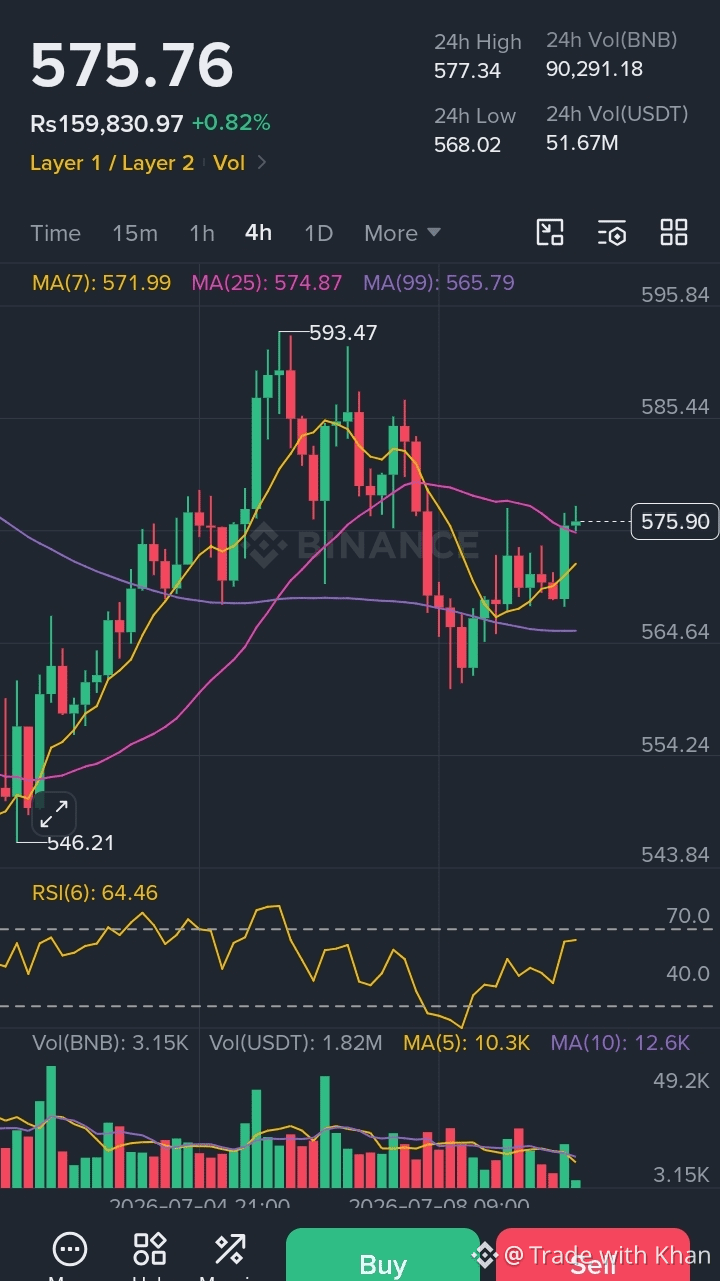Open the Vol tag link
The width and height of the screenshot is (720, 1281).
(229, 162)
